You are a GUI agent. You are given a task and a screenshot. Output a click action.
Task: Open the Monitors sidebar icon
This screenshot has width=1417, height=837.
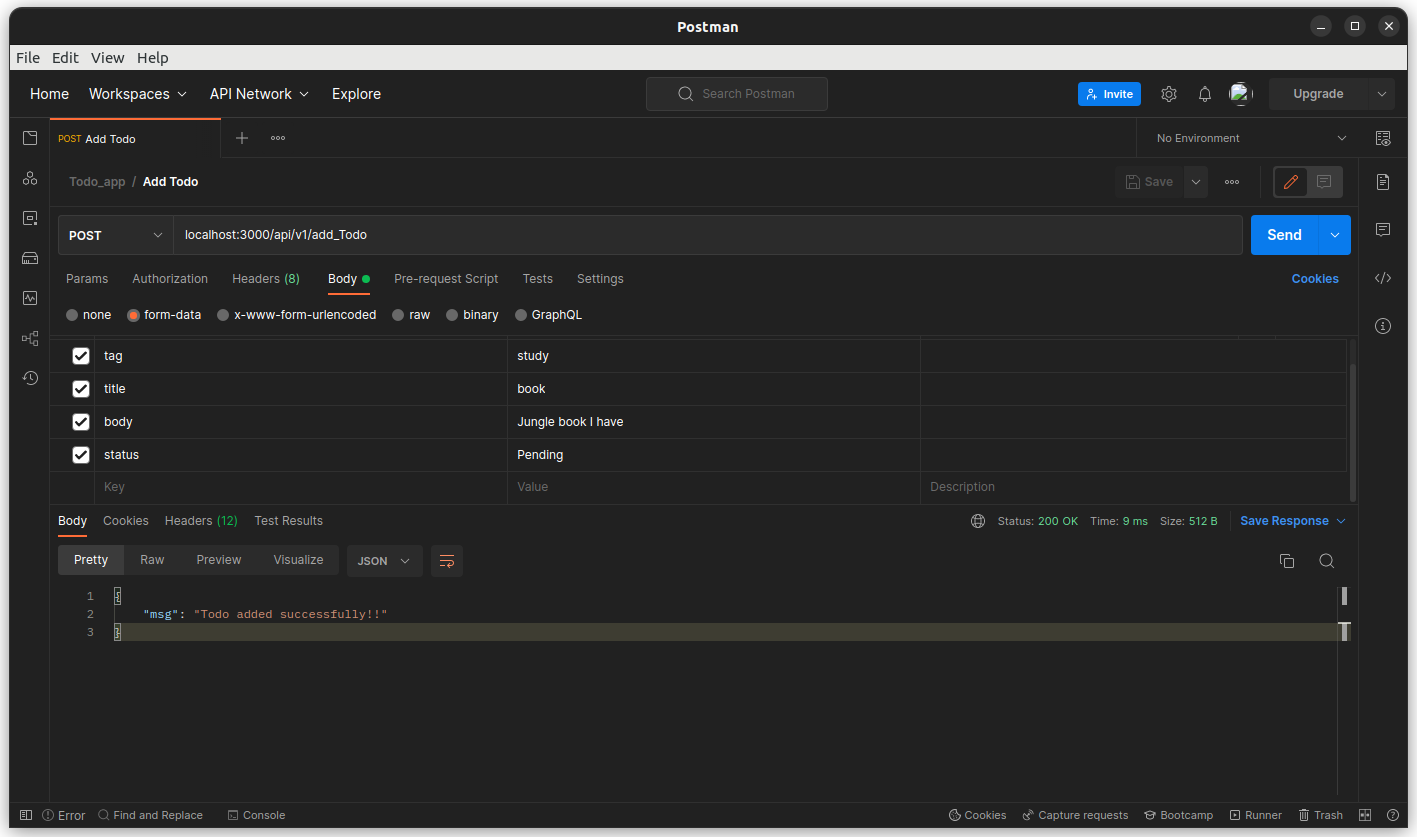(30, 298)
